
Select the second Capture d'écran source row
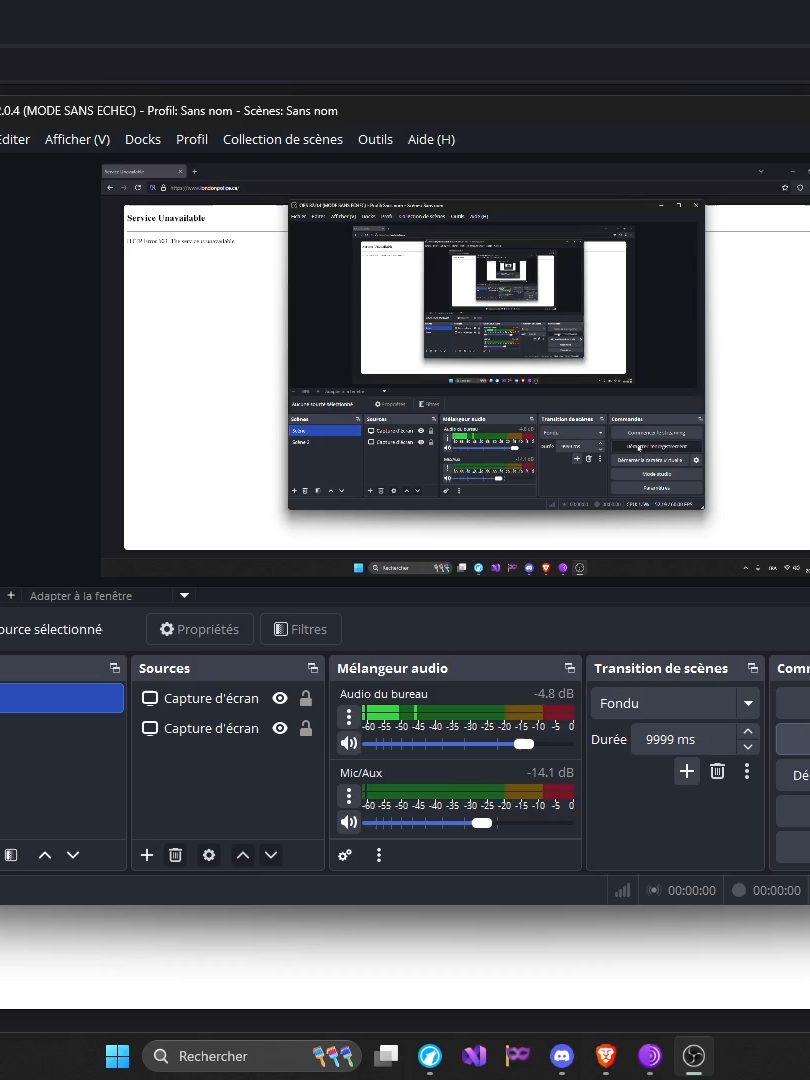[227, 728]
